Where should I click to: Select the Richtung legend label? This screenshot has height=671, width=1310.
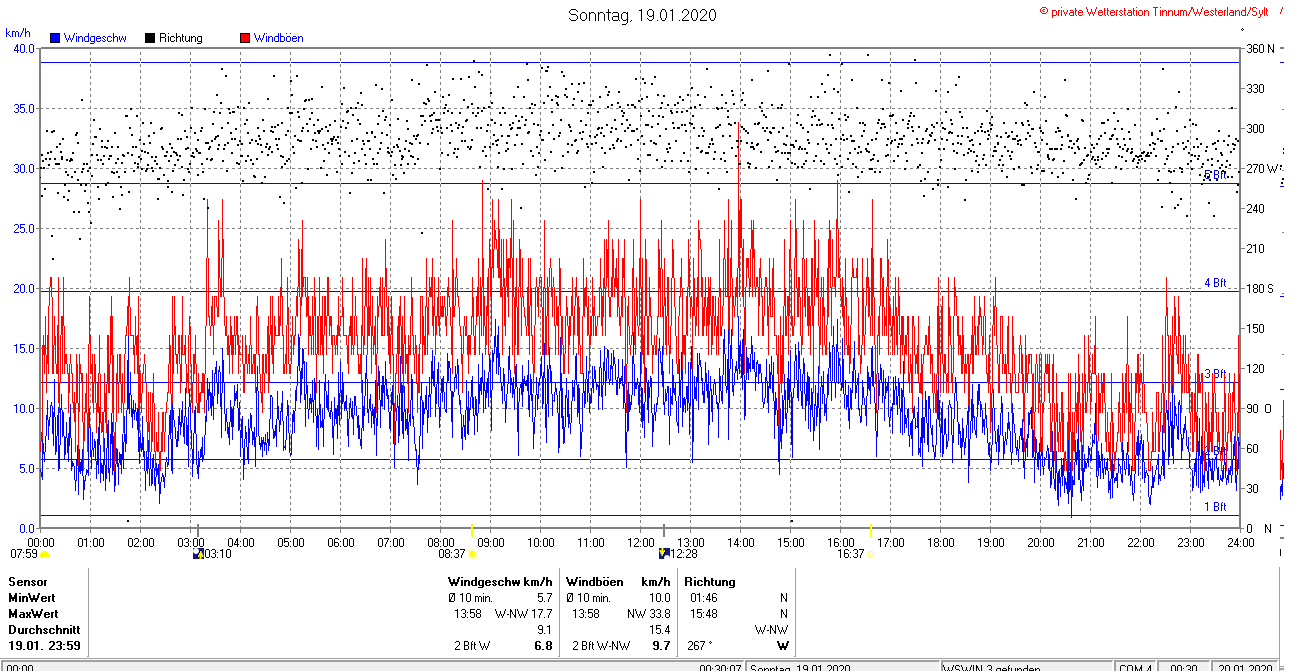(x=181, y=38)
